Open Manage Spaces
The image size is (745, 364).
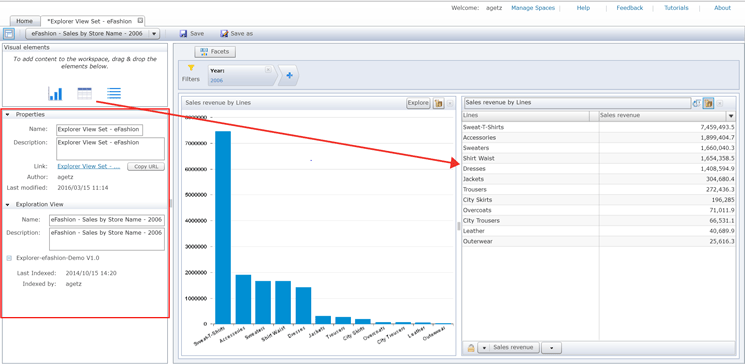pos(533,8)
